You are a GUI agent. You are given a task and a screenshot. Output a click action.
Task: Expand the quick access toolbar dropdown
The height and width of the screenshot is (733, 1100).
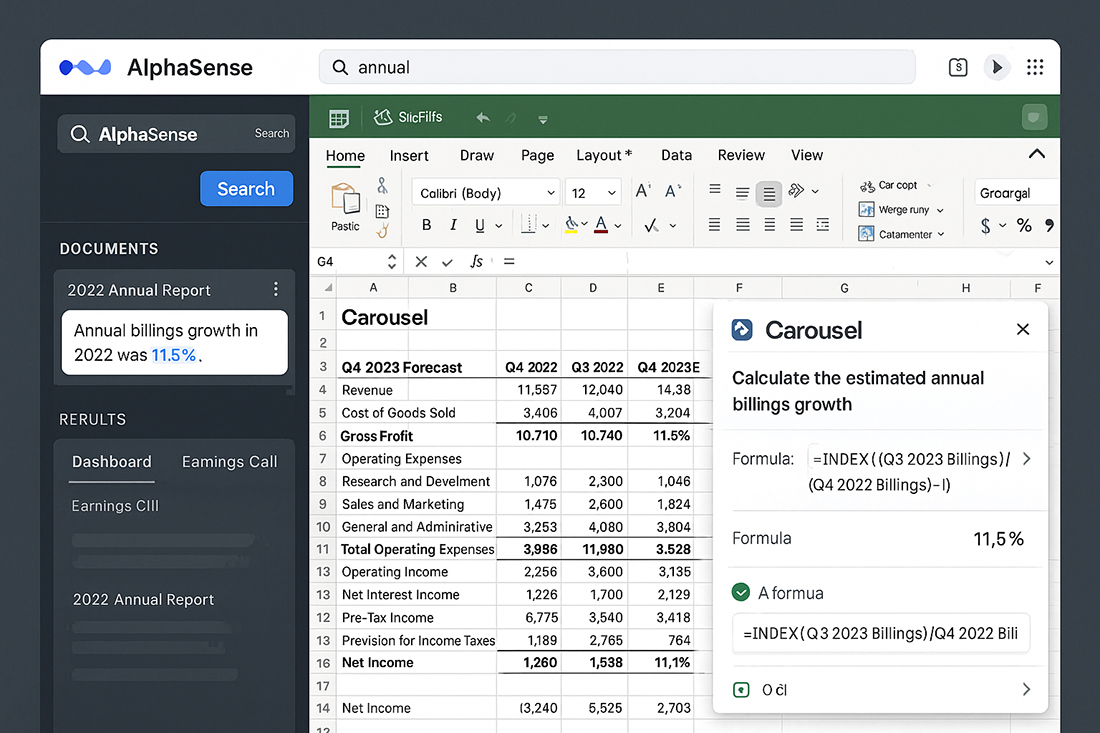pyautogui.click(x=542, y=120)
